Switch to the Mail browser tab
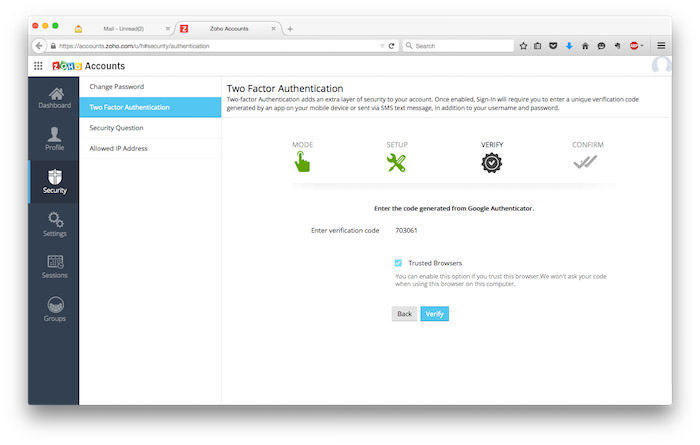Screen dimensions: 700x445 click(124, 29)
